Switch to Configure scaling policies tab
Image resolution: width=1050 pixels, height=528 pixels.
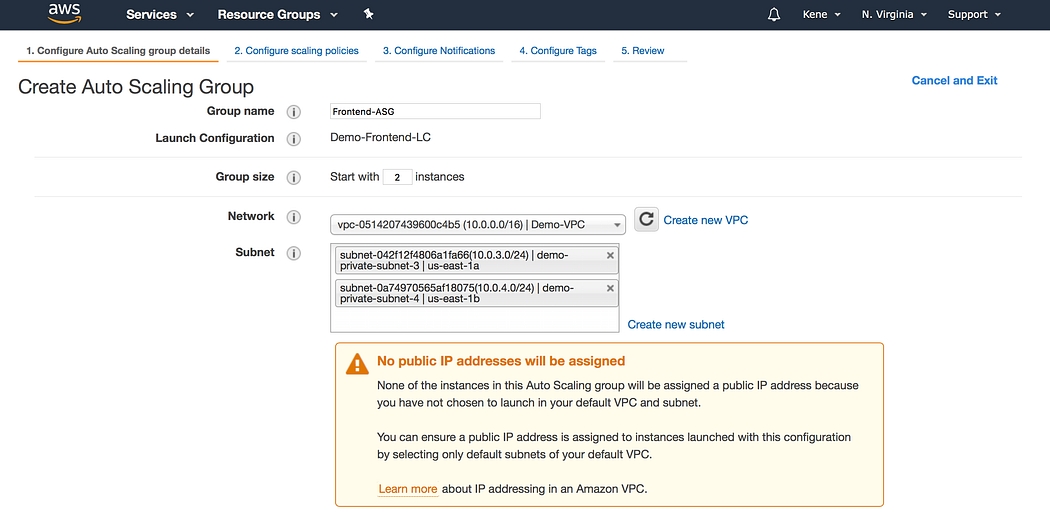pos(296,51)
